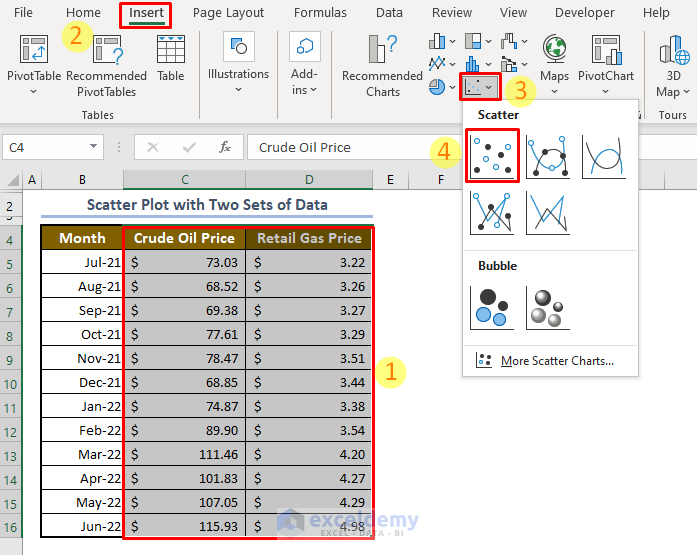The width and height of the screenshot is (697, 555).
Task: Click the More Scatter Charts icon
Action: tap(484, 360)
